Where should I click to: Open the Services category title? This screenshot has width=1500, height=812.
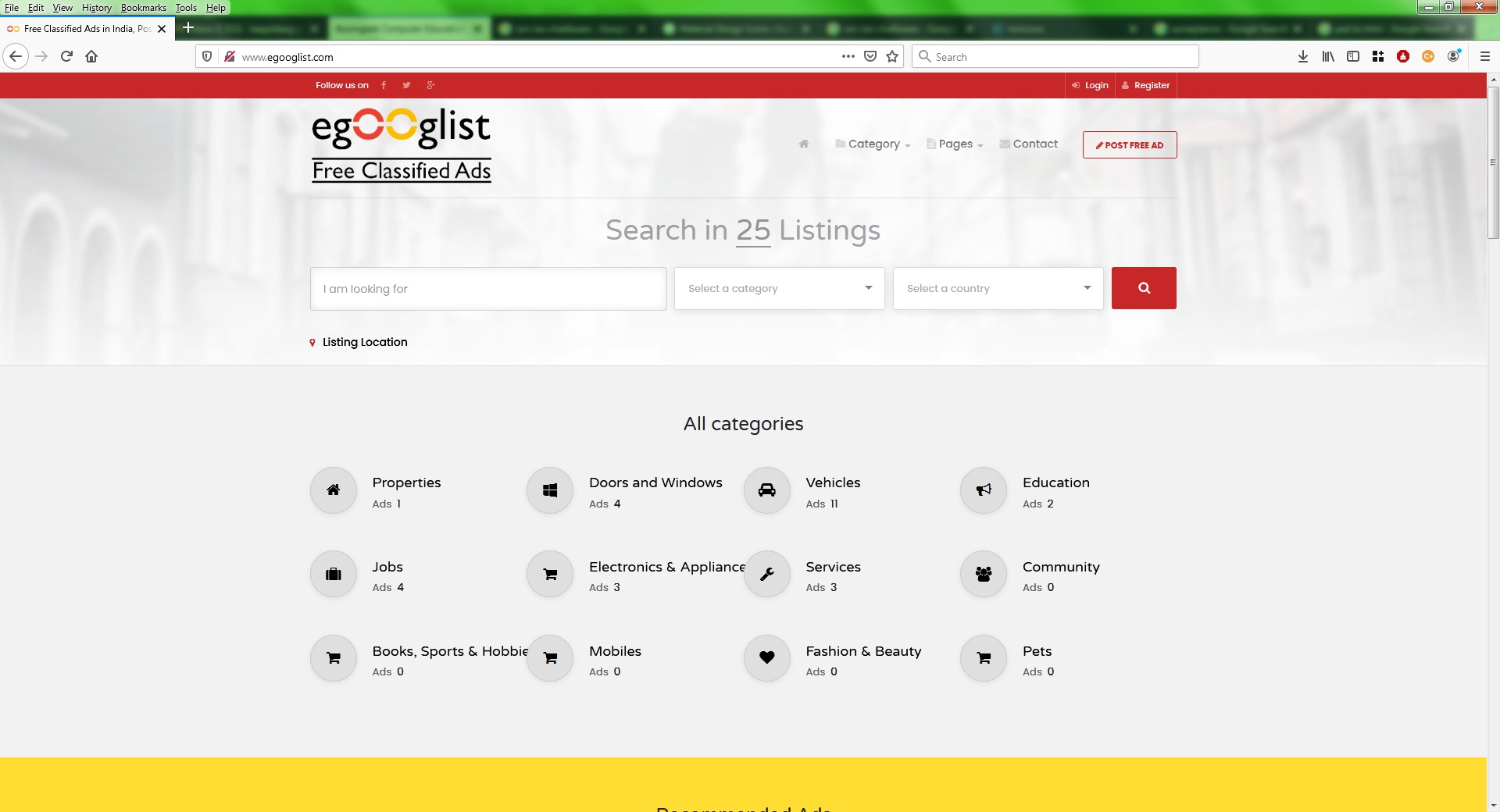(833, 567)
